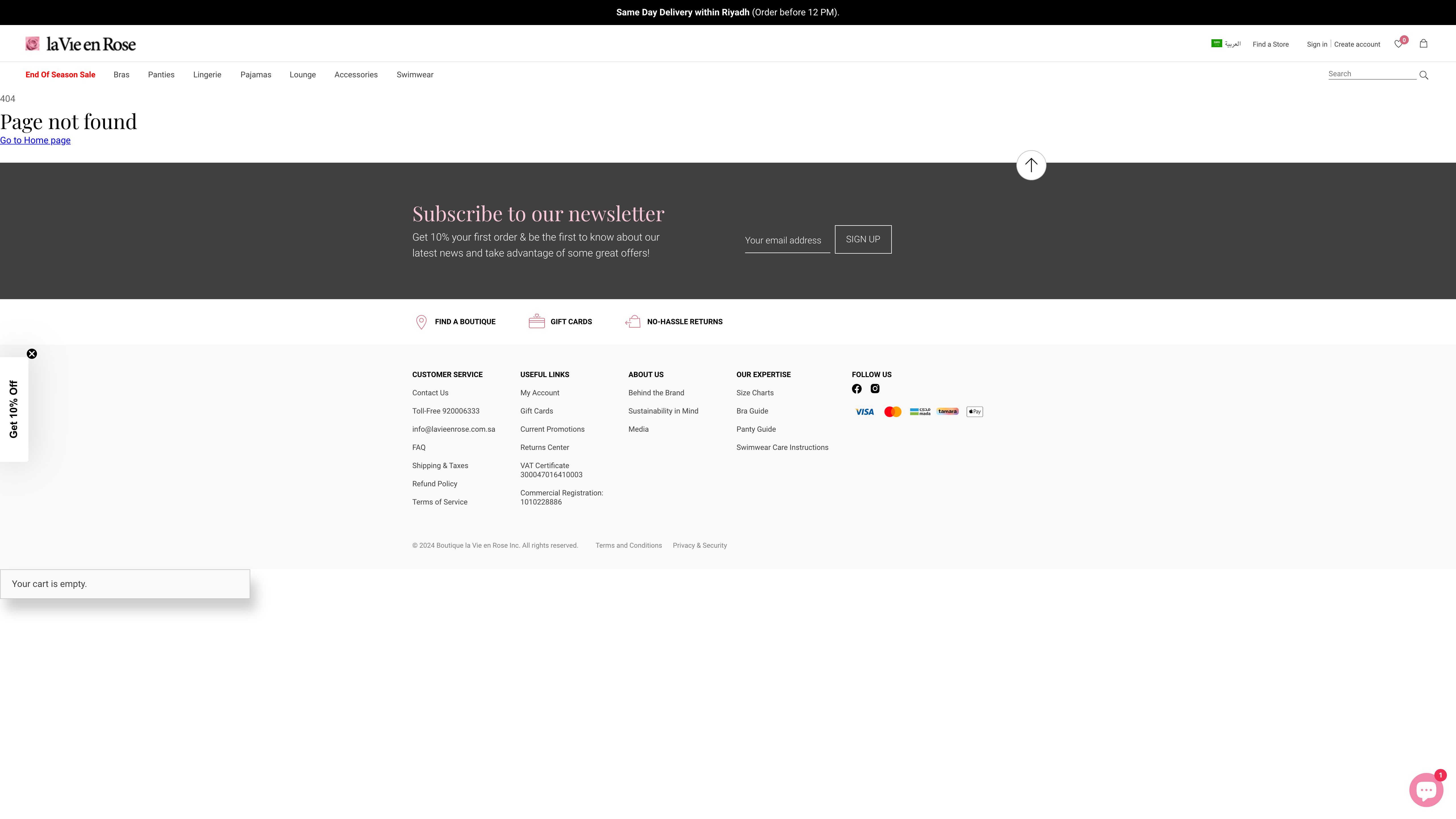Open the End Of Season Sale menu
This screenshot has height=819, width=1456.
tap(61, 75)
